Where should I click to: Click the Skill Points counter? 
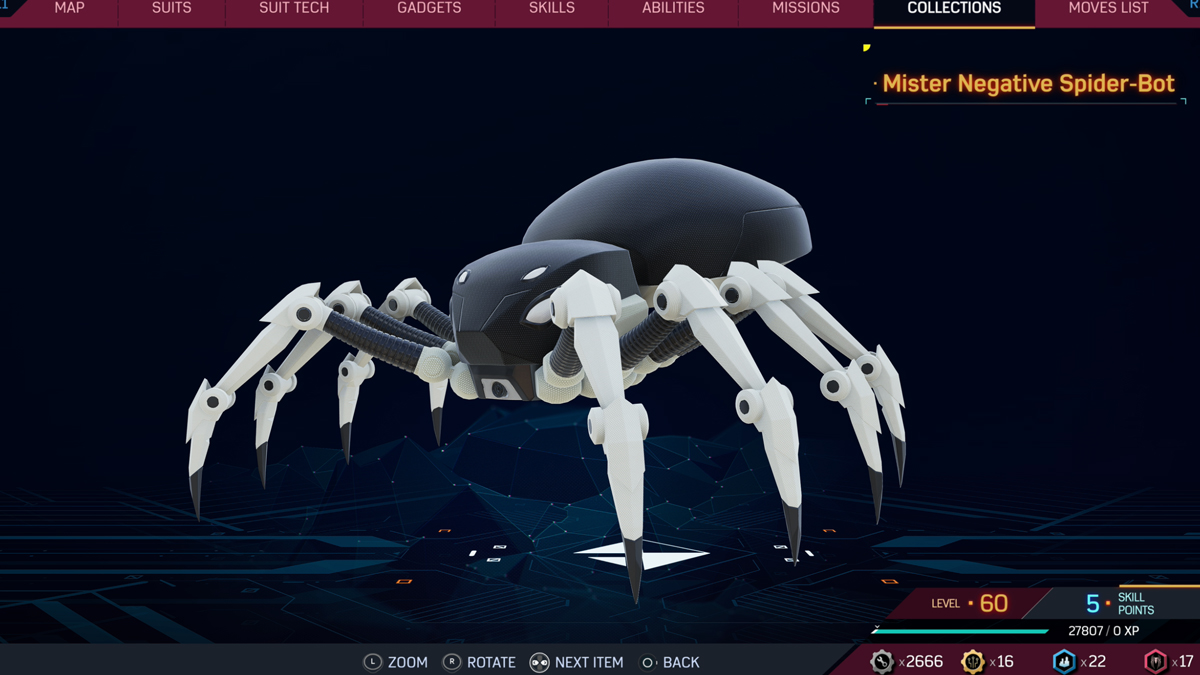[x=1120, y=603]
